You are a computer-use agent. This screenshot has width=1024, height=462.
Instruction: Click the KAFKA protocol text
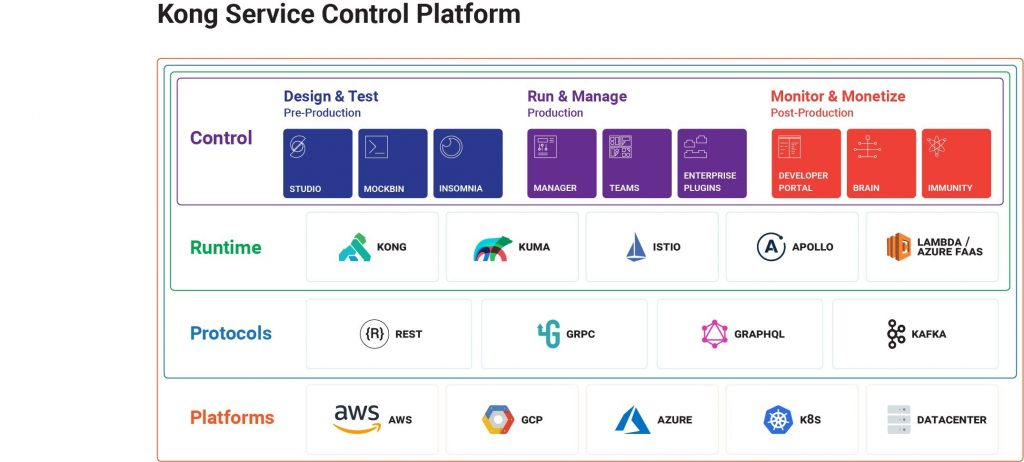[929, 334]
